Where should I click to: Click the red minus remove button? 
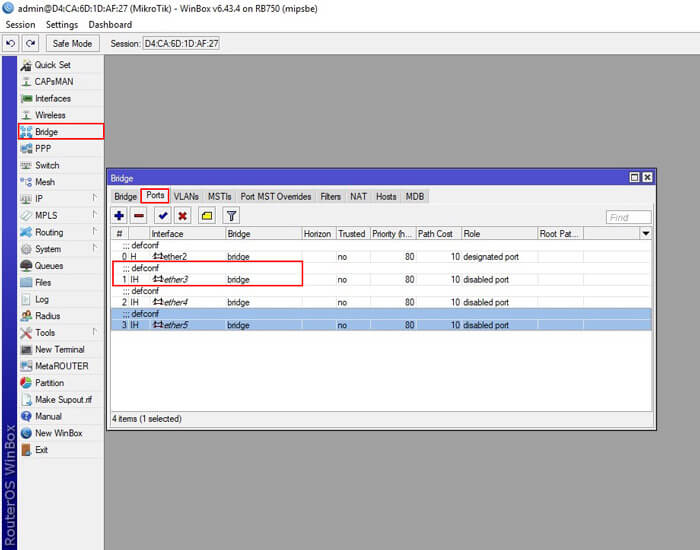coord(139,216)
